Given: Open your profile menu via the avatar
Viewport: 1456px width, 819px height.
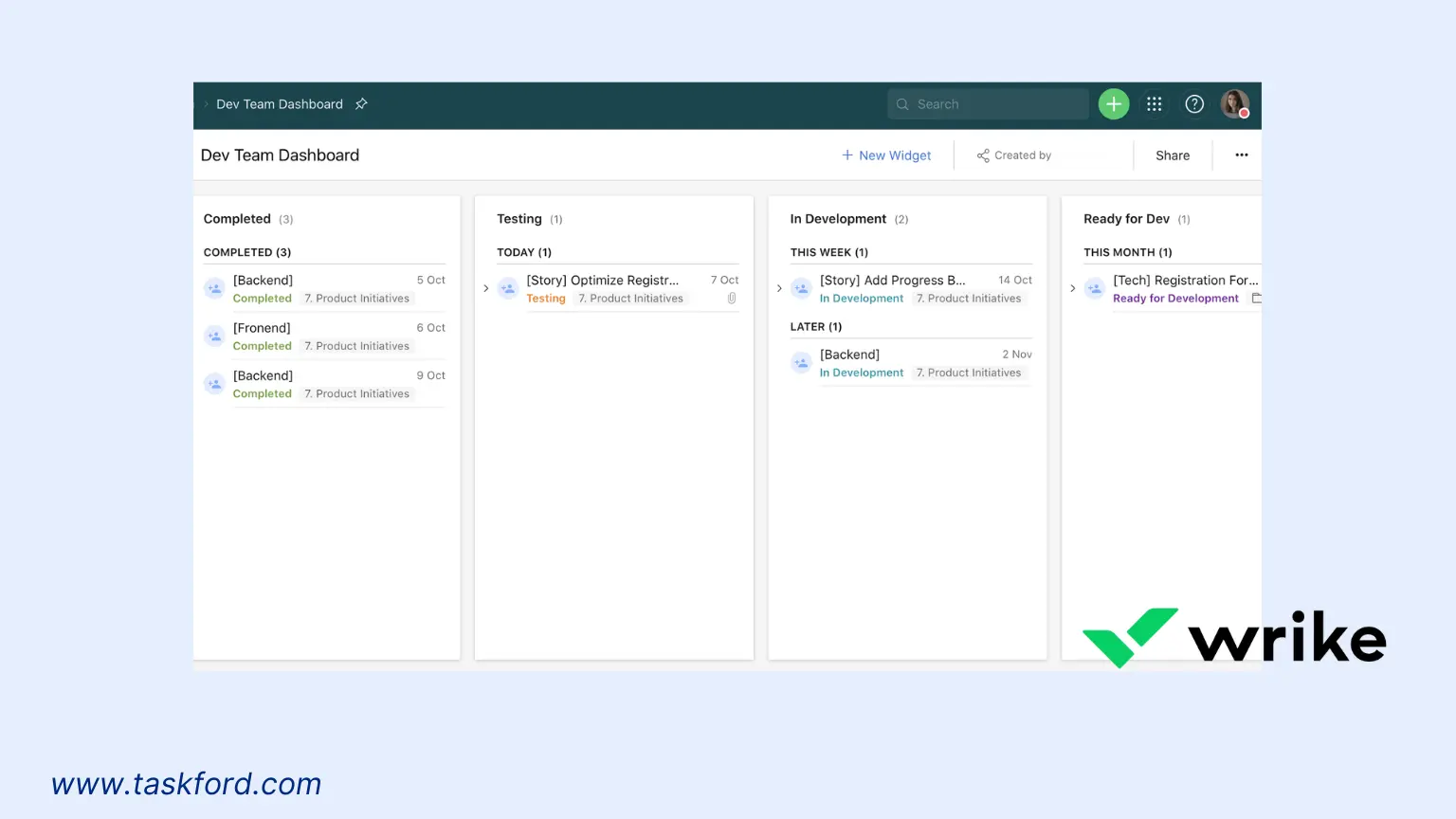Looking at the screenshot, I should pyautogui.click(x=1235, y=103).
